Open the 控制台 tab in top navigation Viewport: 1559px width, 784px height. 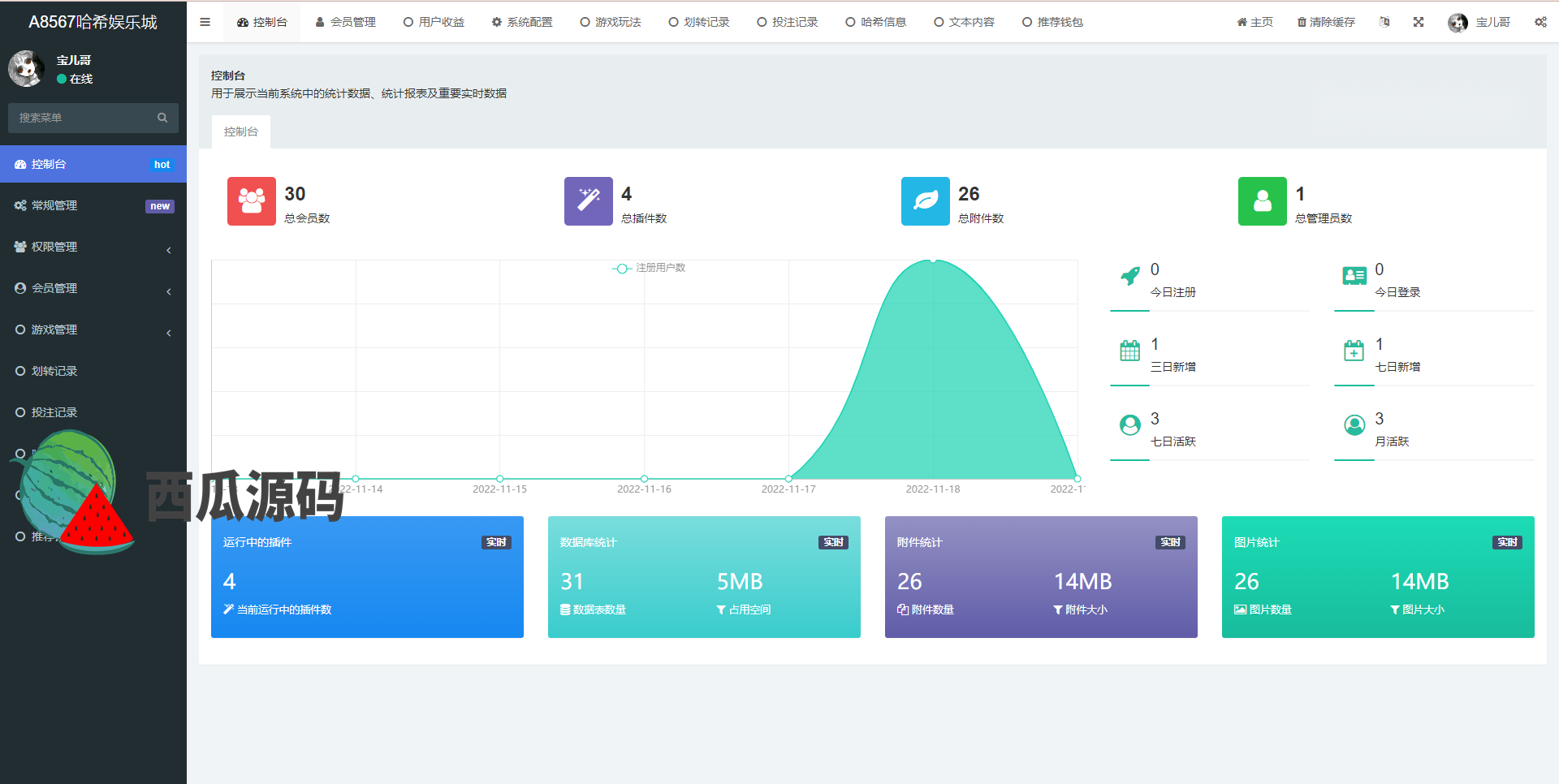click(262, 22)
